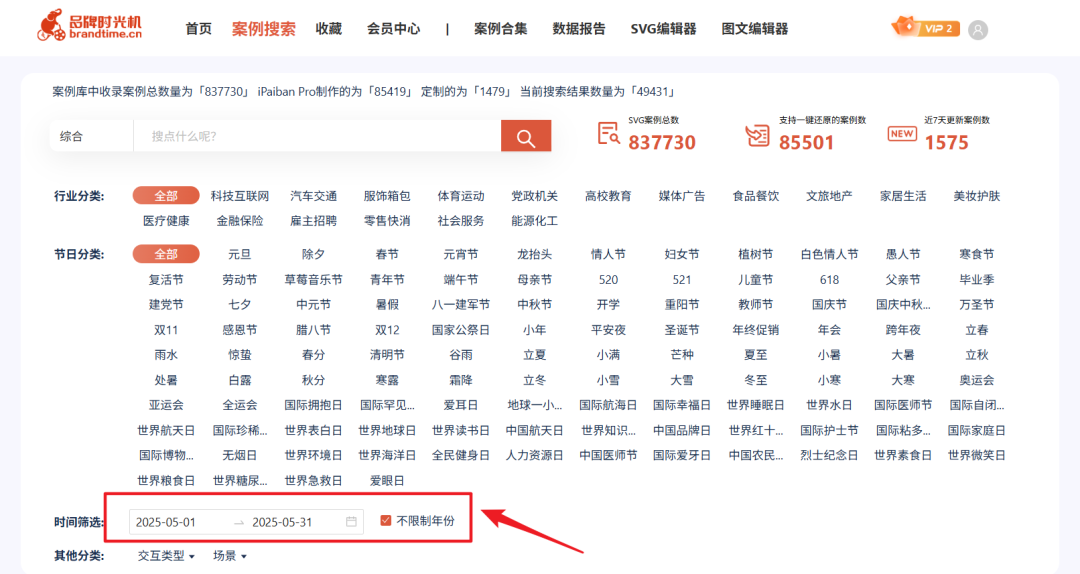Open the 综合 search type dropdown
The image size is (1080, 574).
91,136
